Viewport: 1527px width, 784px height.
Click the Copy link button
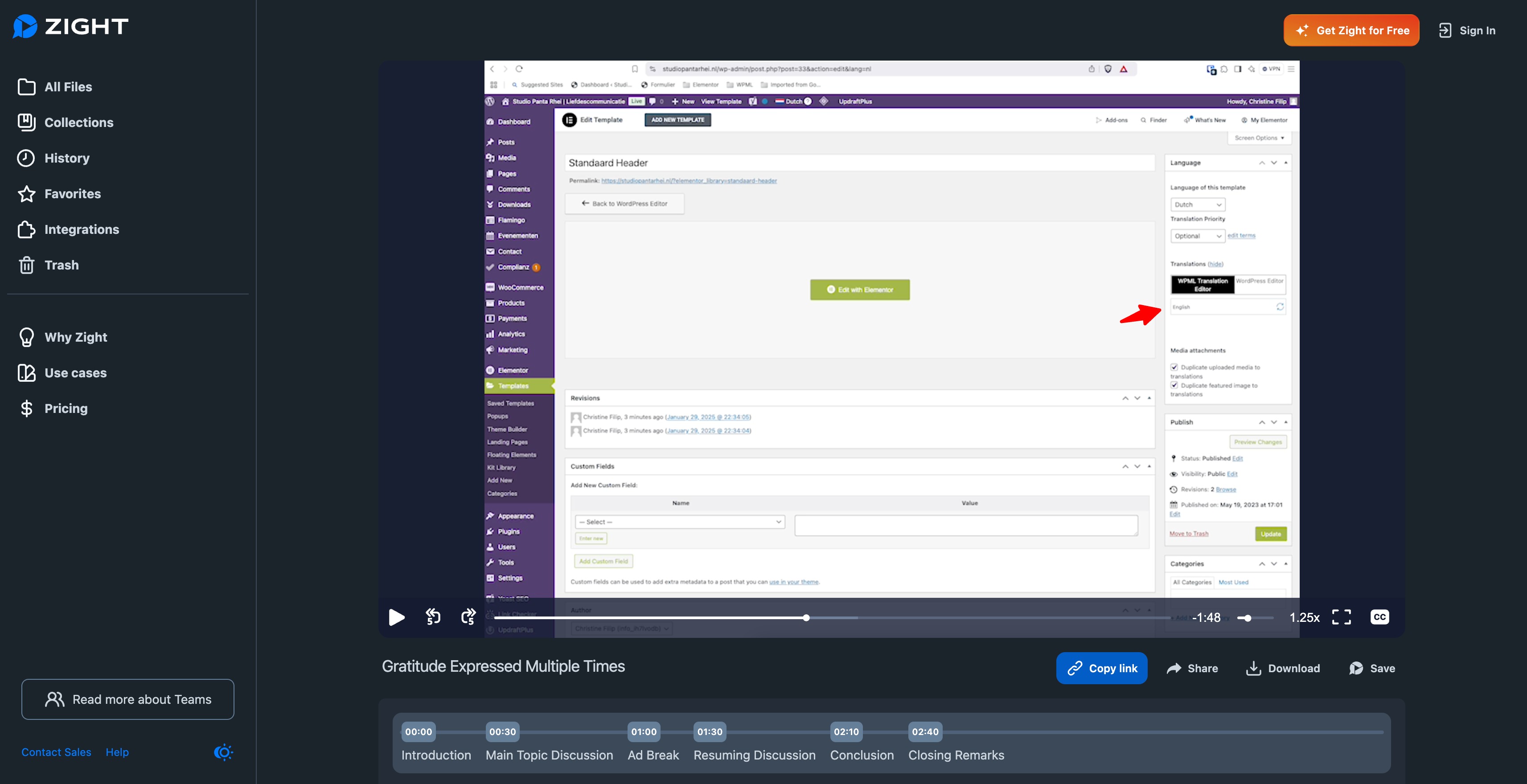click(1101, 669)
